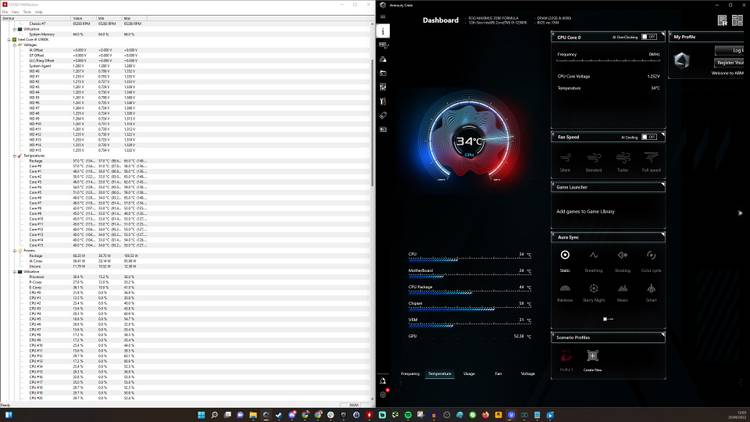Open Armoury Crate hamburger menu icon
750x422 pixels.
tap(383, 17)
